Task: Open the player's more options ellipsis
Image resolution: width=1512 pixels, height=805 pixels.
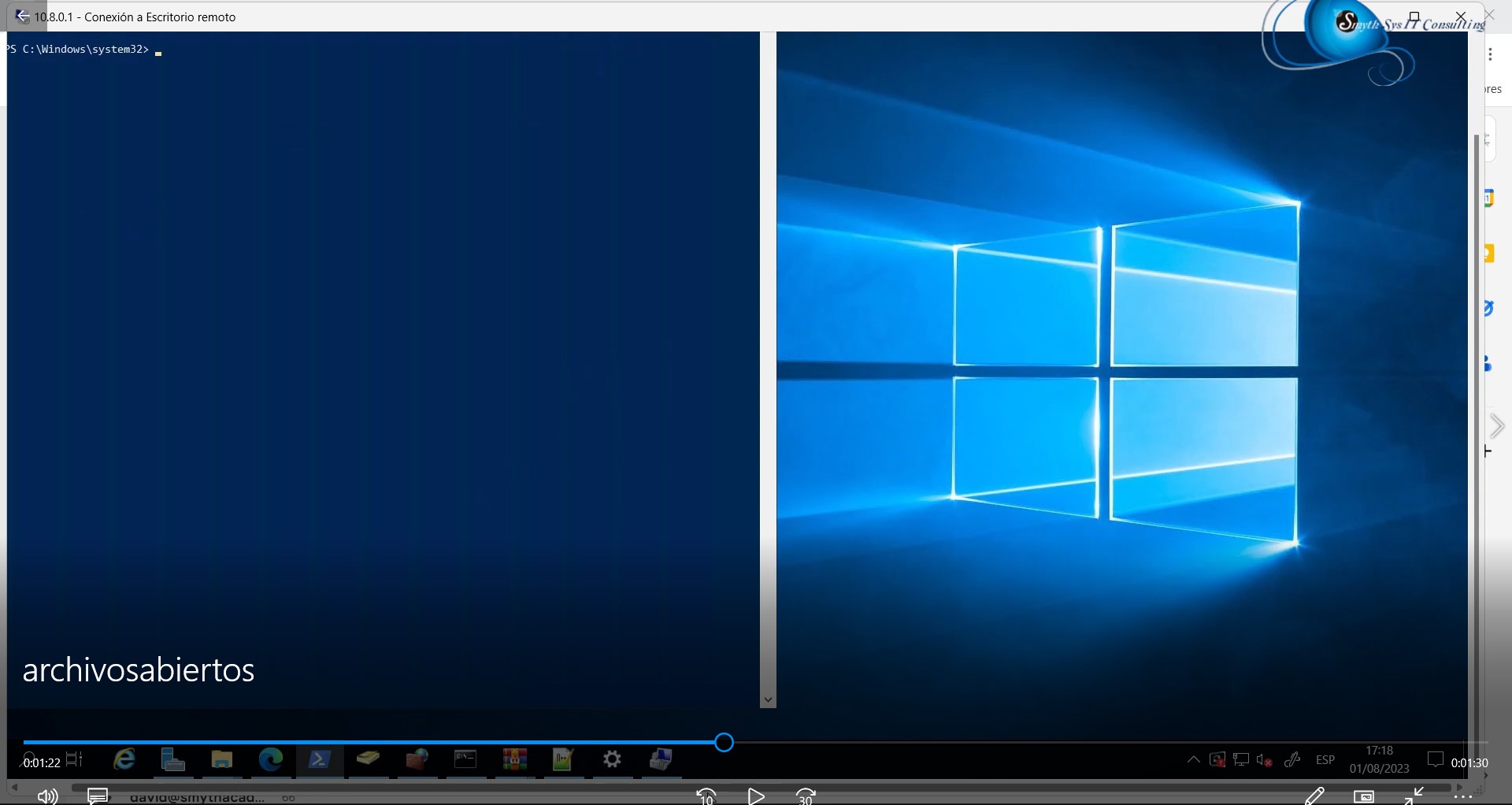Action: pos(1463,797)
